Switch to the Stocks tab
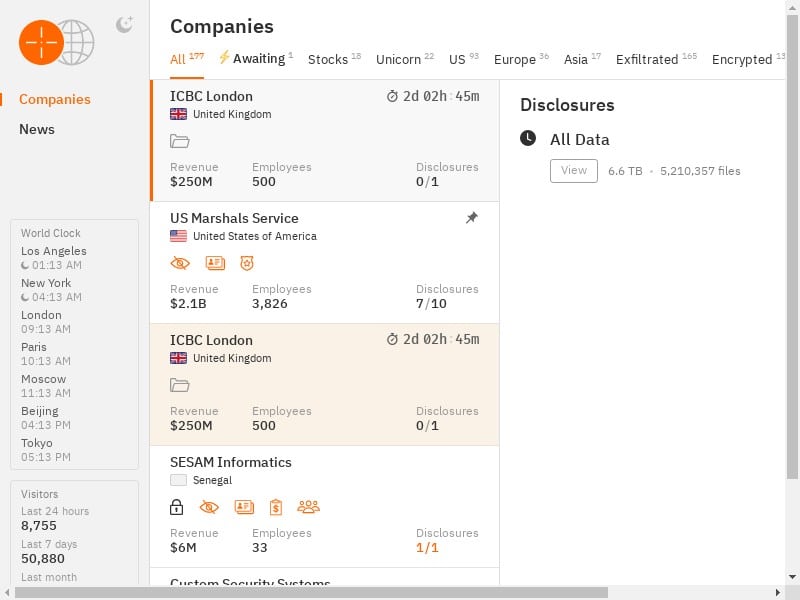 [x=334, y=59]
